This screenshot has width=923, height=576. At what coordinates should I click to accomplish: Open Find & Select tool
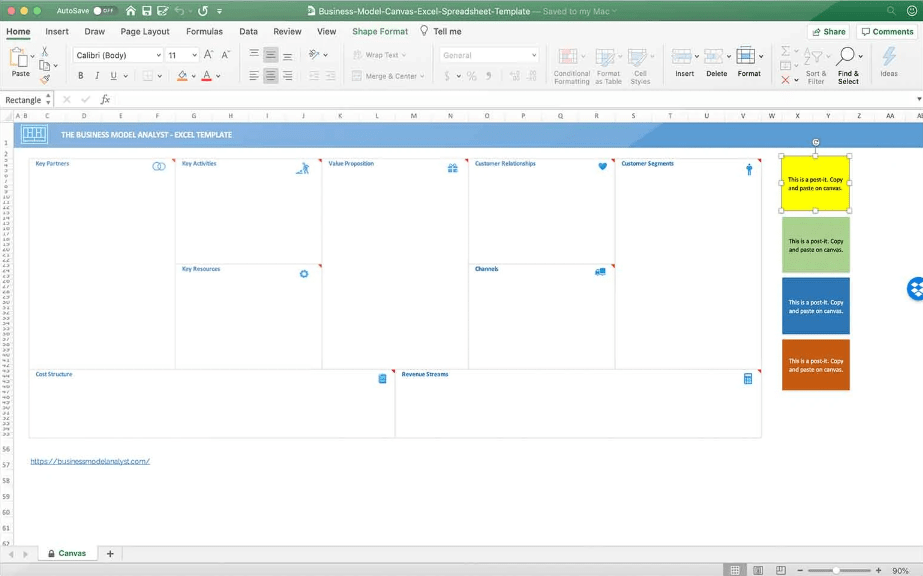pos(848,65)
